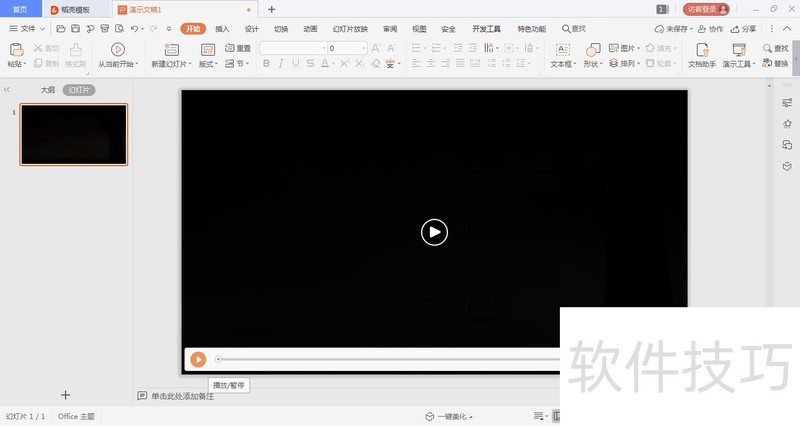Add a new slide with 新建幻灯片 icon
800x426 pixels.
[x=171, y=49]
